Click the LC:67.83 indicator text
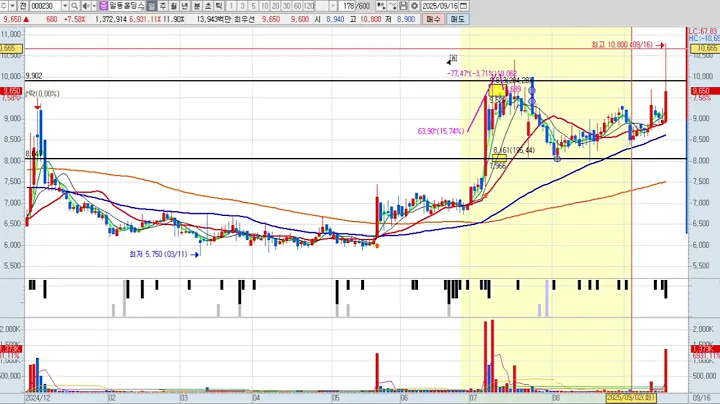 point(703,31)
